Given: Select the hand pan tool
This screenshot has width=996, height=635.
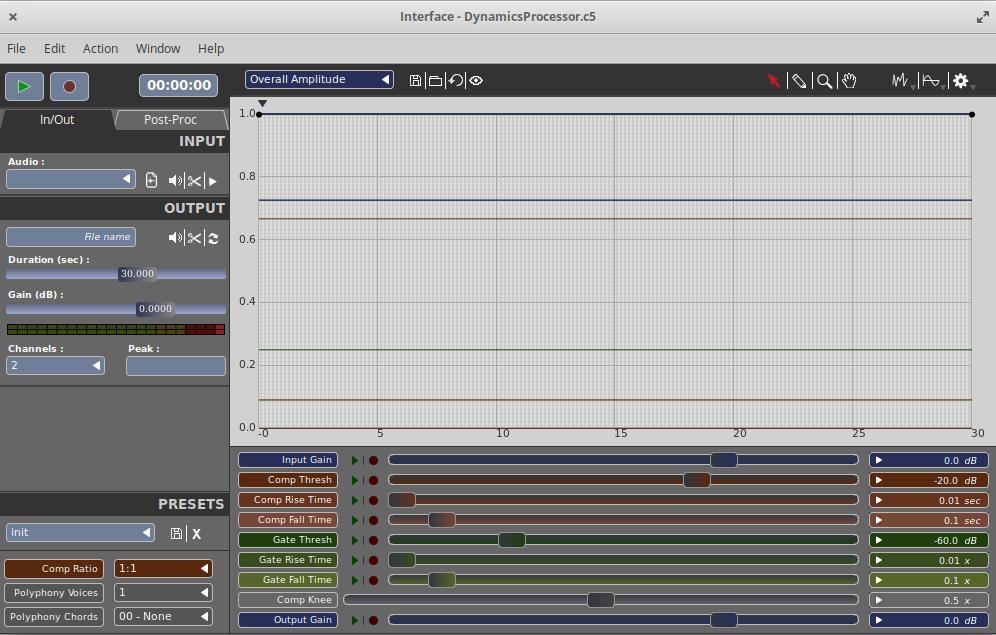Looking at the screenshot, I should coord(849,81).
